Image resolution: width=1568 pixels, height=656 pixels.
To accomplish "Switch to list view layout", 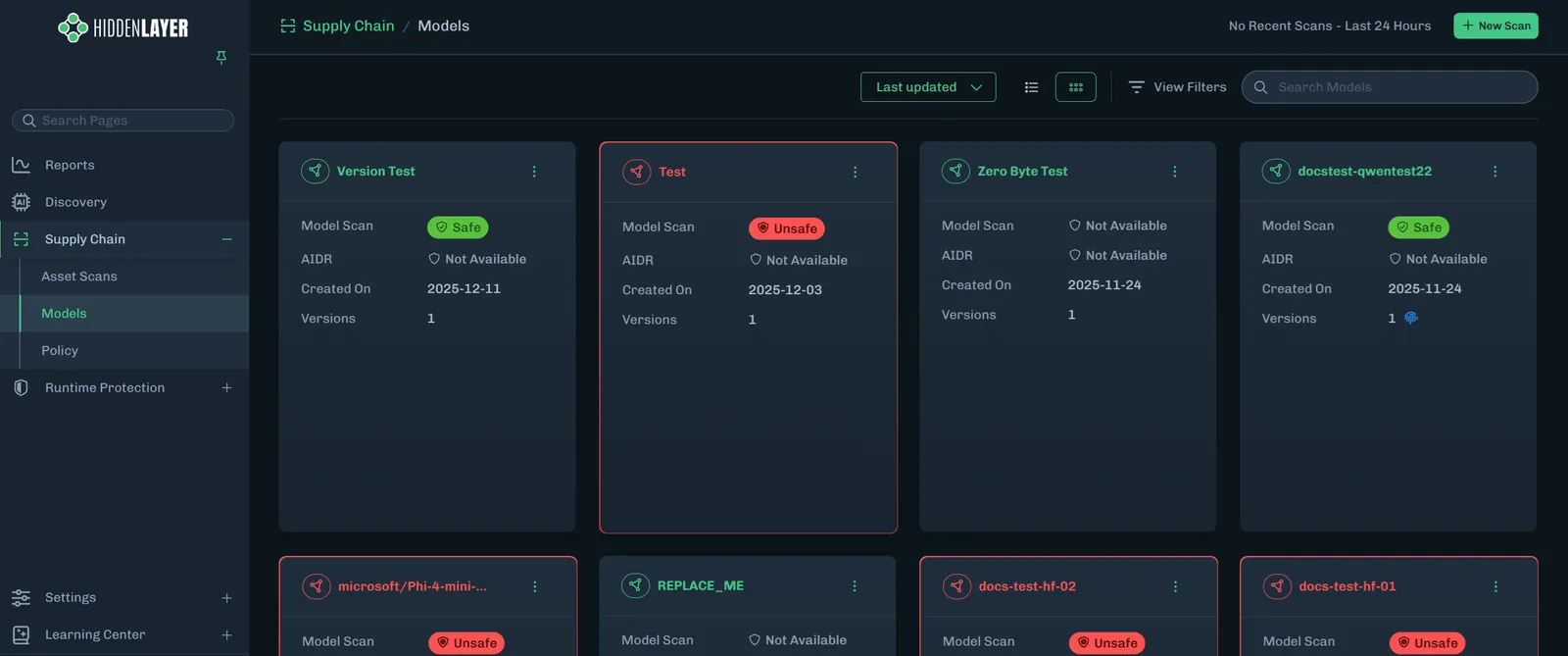I will pos(1031,87).
